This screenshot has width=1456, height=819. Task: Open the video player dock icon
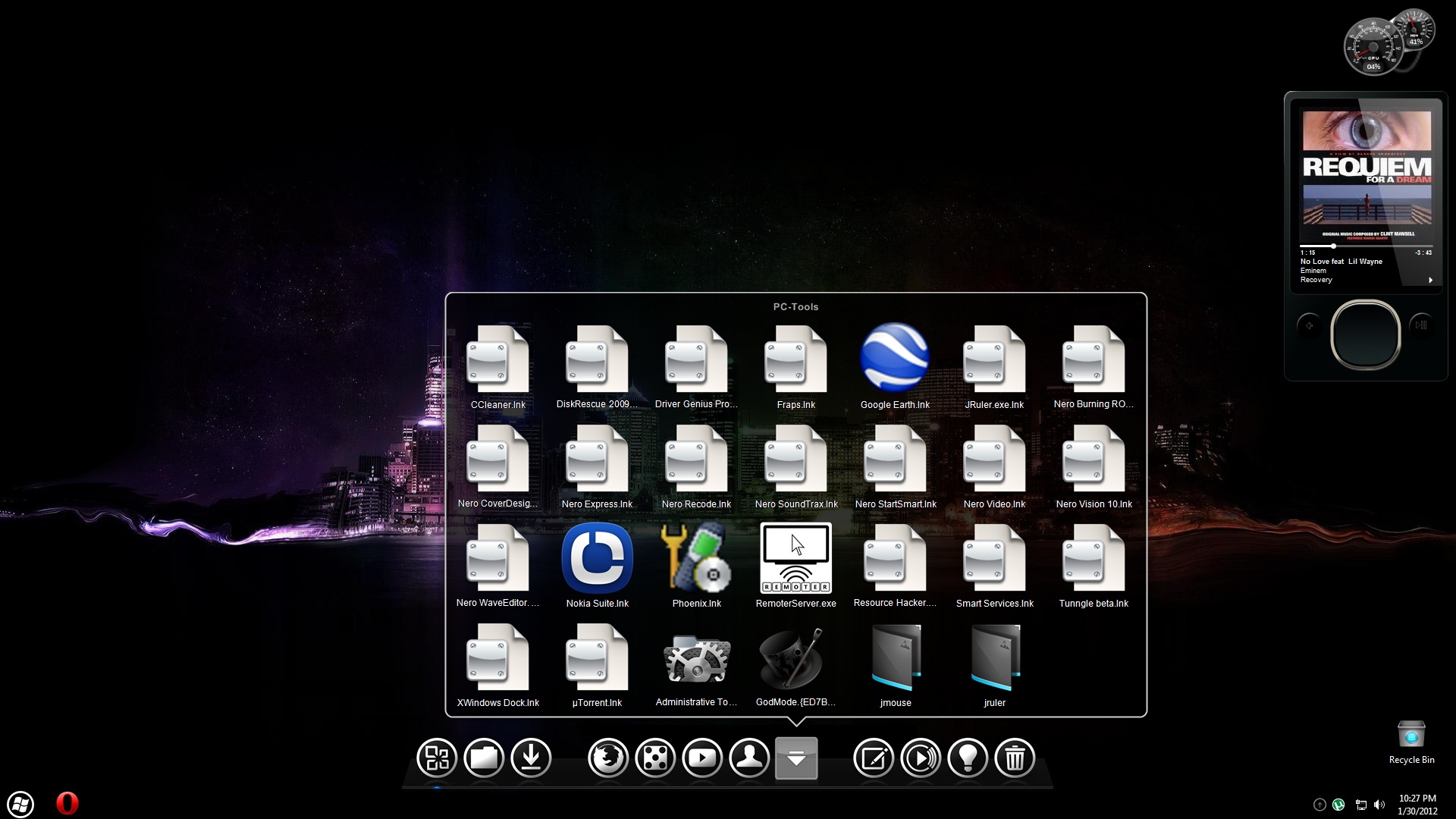[x=702, y=758]
